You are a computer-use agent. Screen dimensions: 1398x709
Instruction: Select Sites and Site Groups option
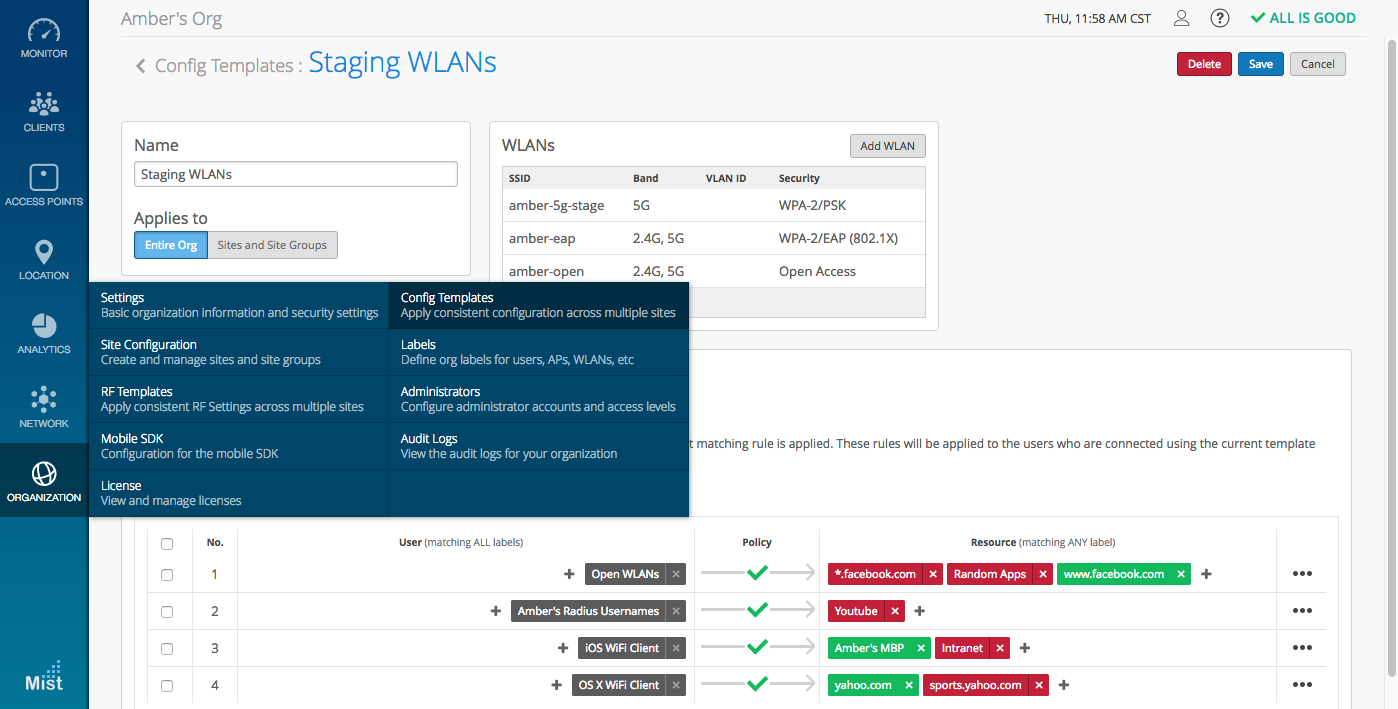tap(272, 245)
